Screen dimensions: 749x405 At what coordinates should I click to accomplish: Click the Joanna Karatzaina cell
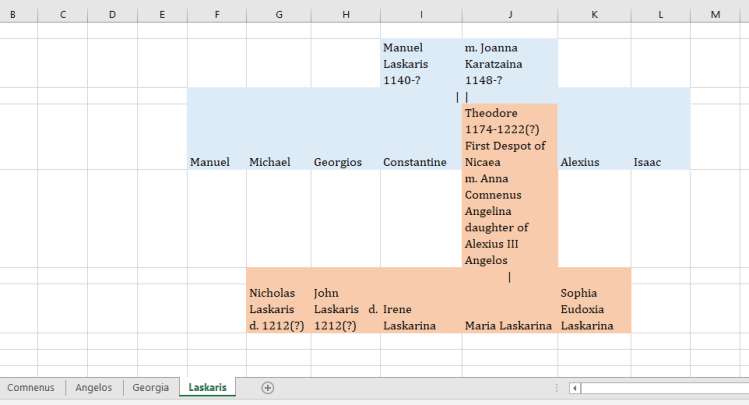tap(509, 64)
